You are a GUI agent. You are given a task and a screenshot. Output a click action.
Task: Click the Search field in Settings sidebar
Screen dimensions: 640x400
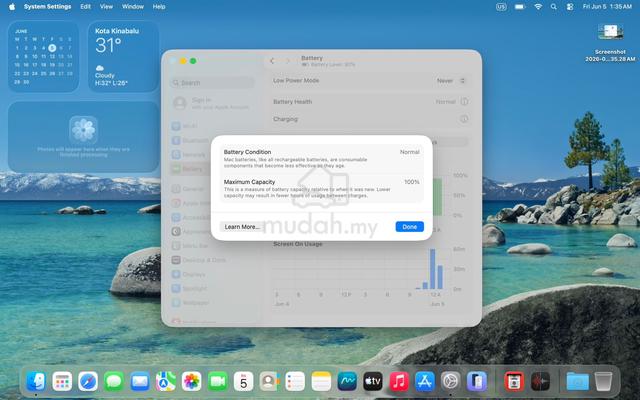(x=212, y=83)
